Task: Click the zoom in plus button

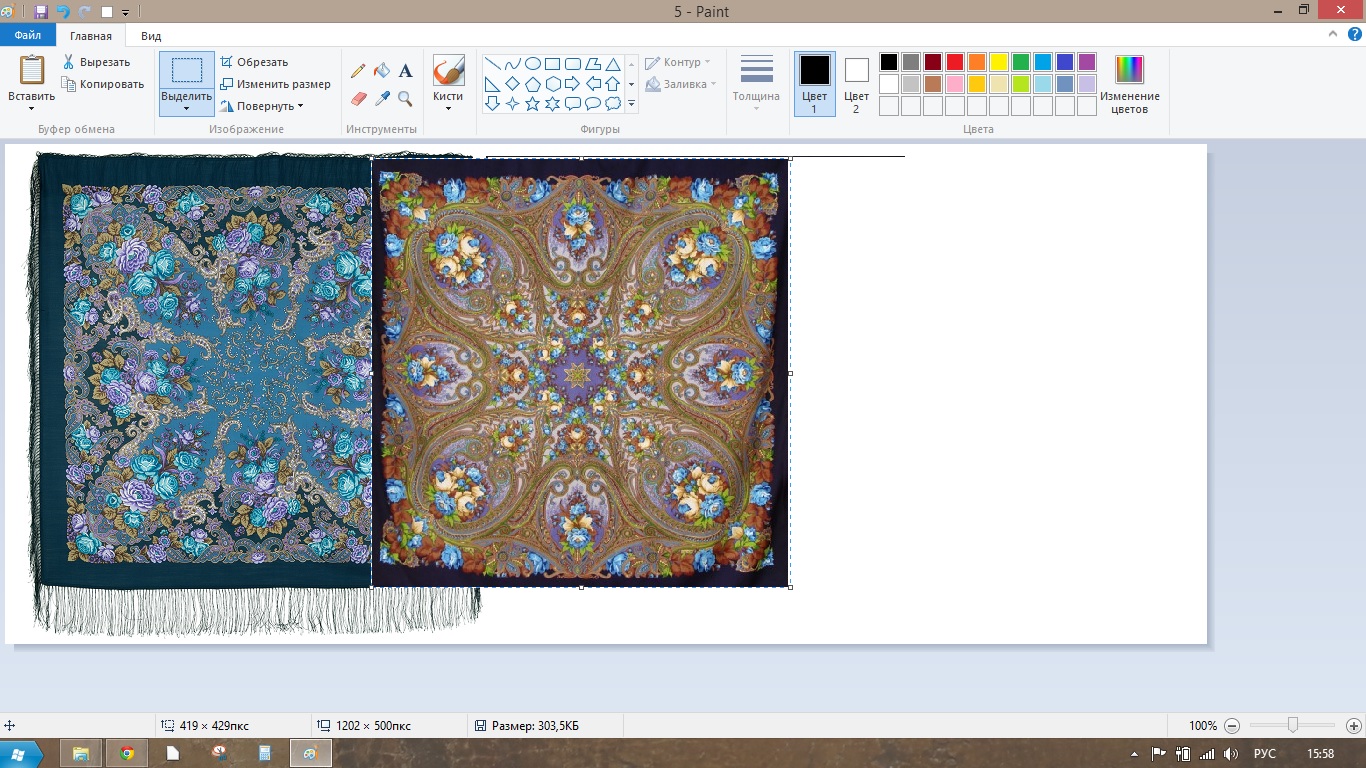Action: point(1354,726)
